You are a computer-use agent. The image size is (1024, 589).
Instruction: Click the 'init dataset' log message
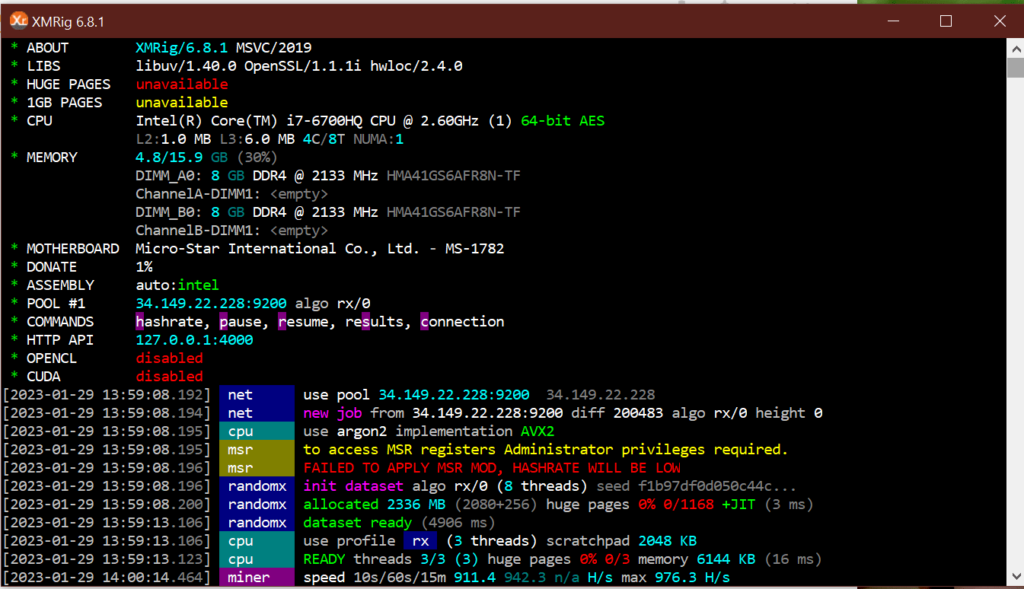coord(353,486)
